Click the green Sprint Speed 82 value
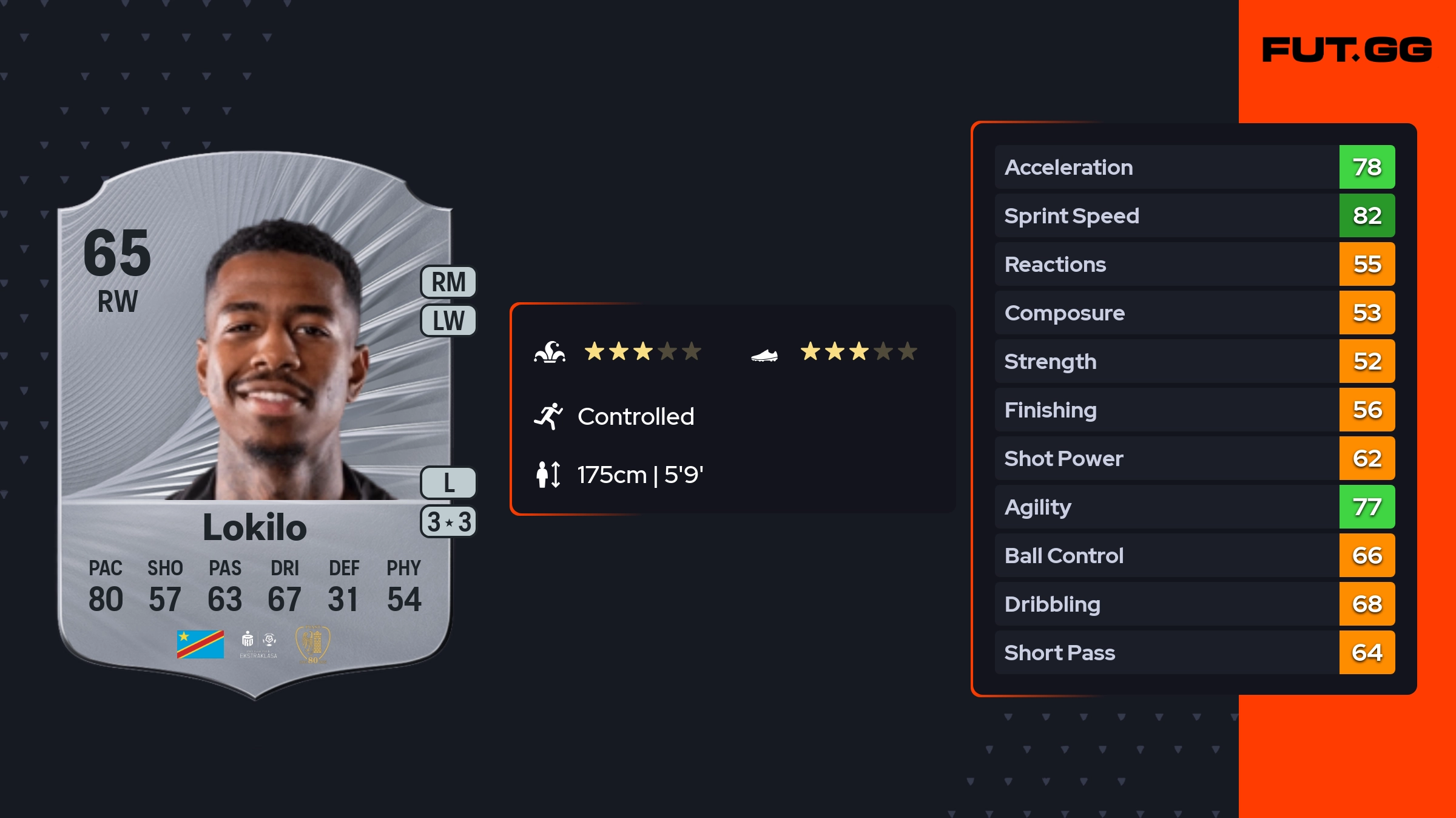The width and height of the screenshot is (1456, 818). (1367, 215)
